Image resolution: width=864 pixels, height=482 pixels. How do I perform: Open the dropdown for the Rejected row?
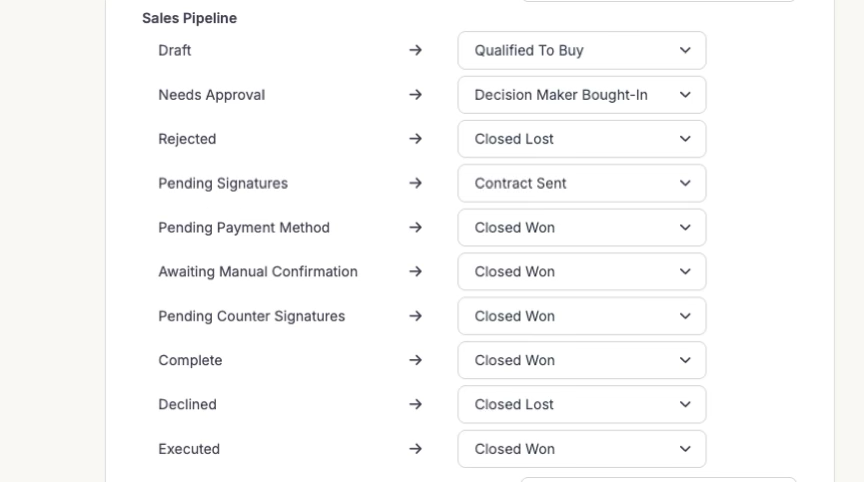coord(581,139)
